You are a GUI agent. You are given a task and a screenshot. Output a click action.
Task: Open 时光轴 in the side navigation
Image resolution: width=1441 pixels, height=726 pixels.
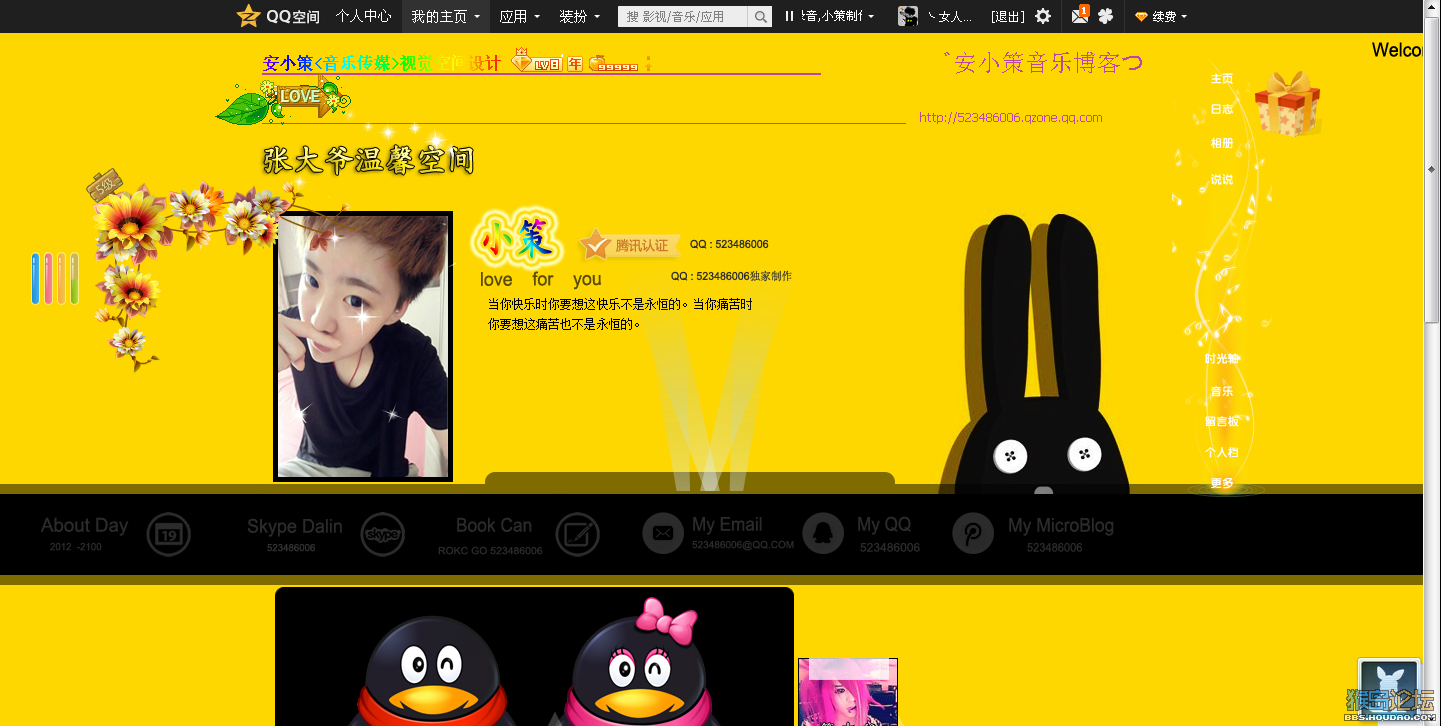pos(1222,358)
